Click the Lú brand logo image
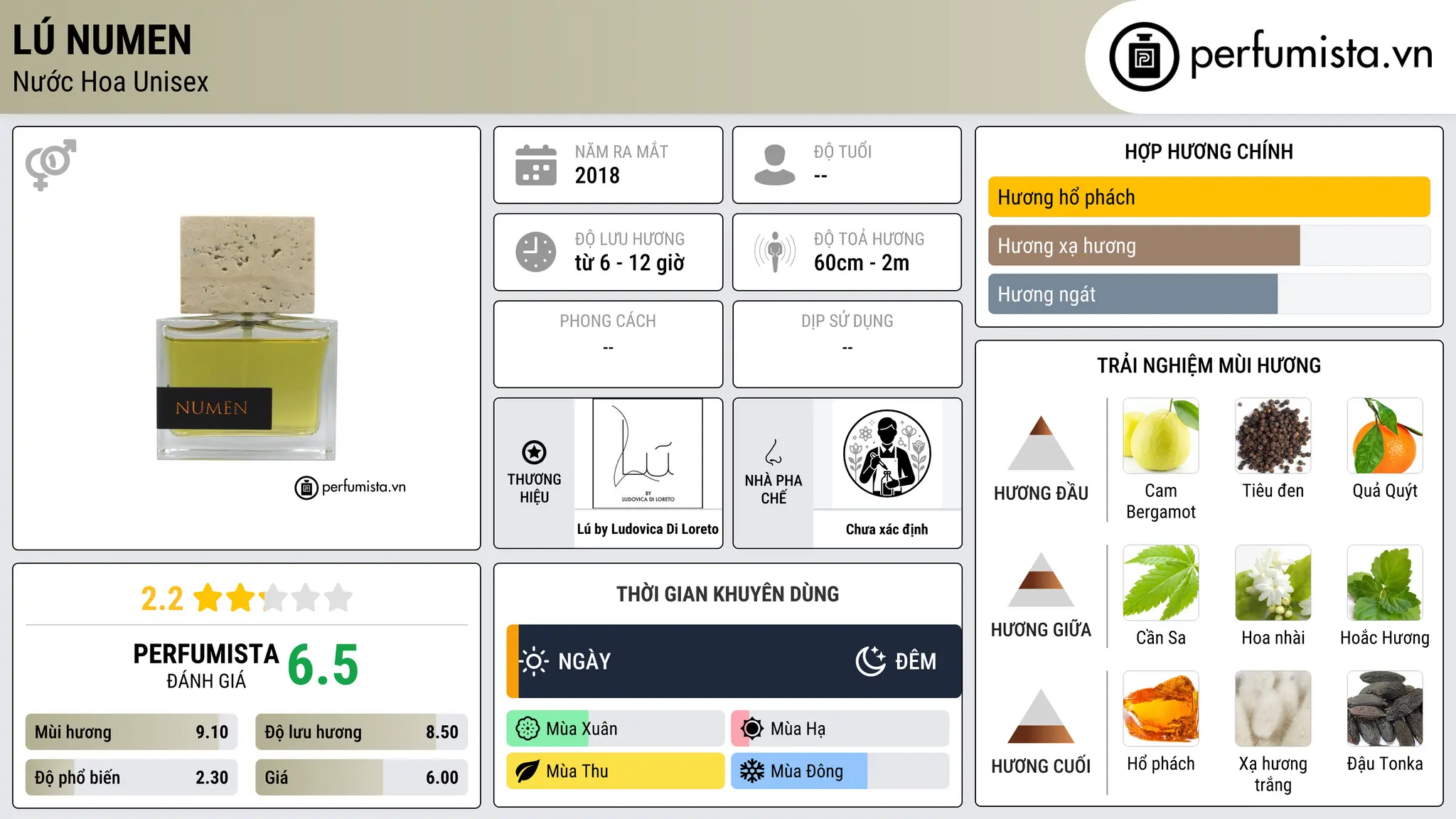This screenshot has height=819, width=1456. tap(648, 454)
